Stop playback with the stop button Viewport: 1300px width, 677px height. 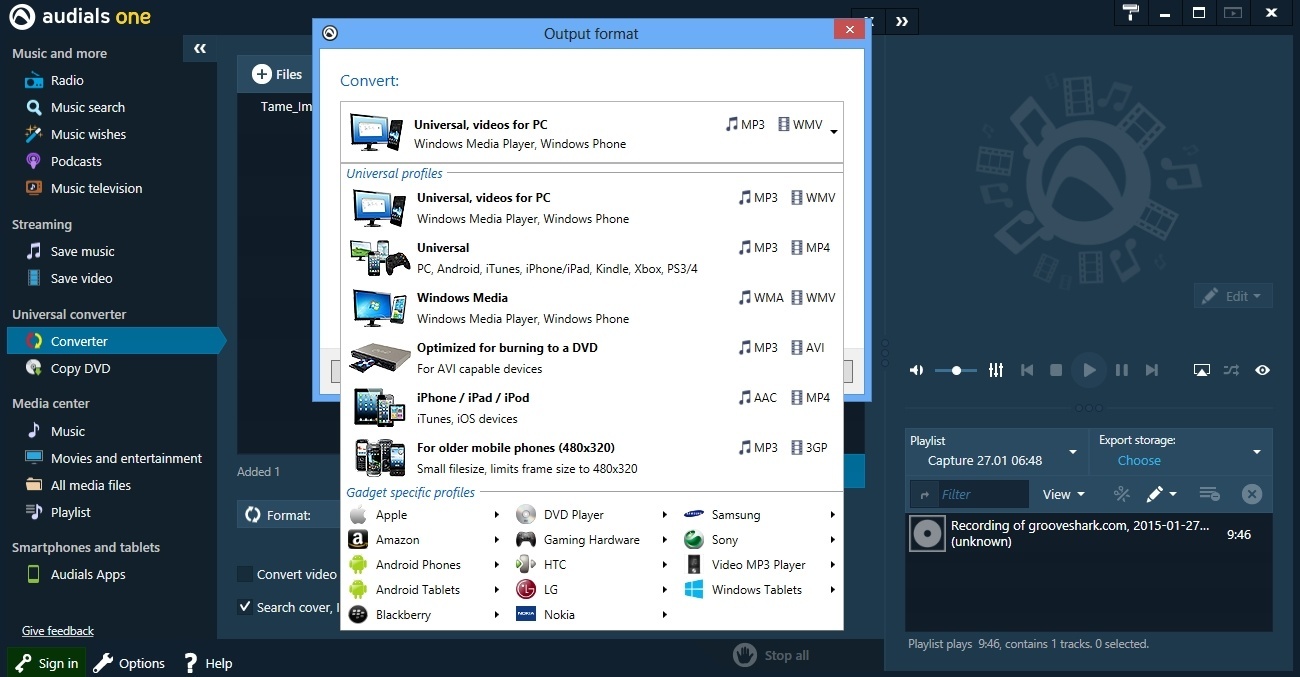tap(1056, 370)
